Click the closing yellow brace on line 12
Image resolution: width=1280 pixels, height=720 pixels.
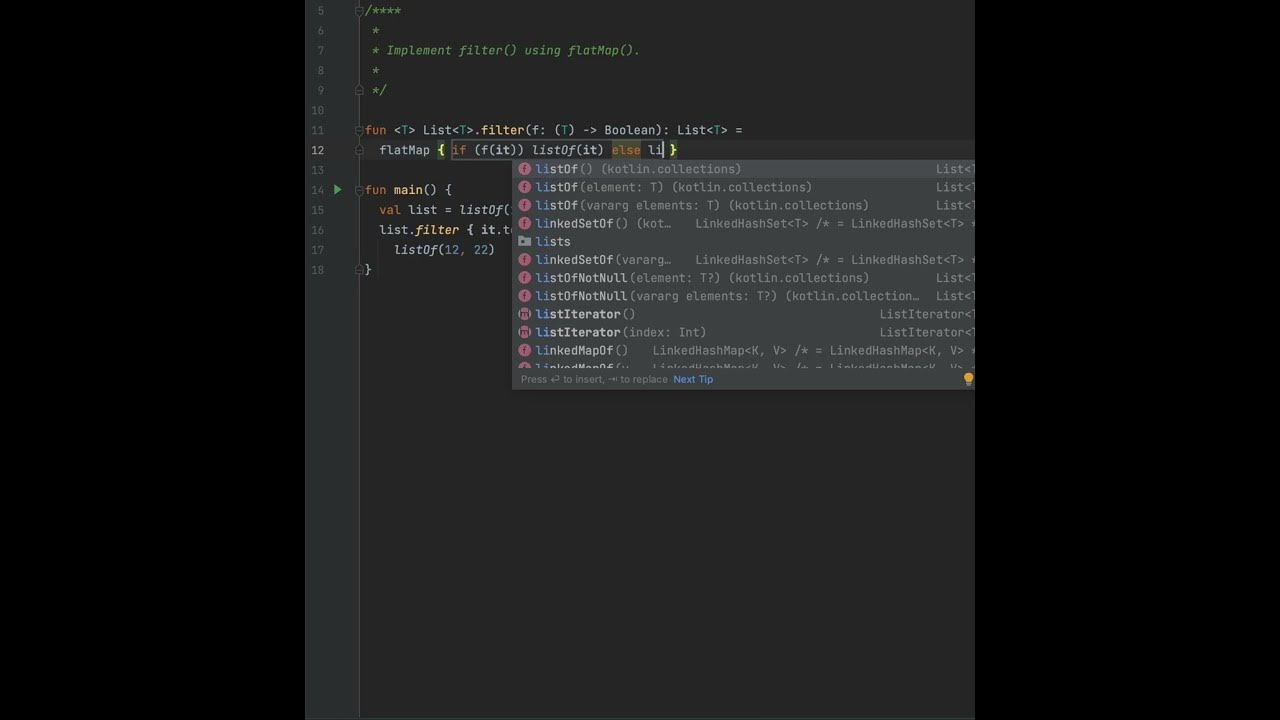coord(674,150)
